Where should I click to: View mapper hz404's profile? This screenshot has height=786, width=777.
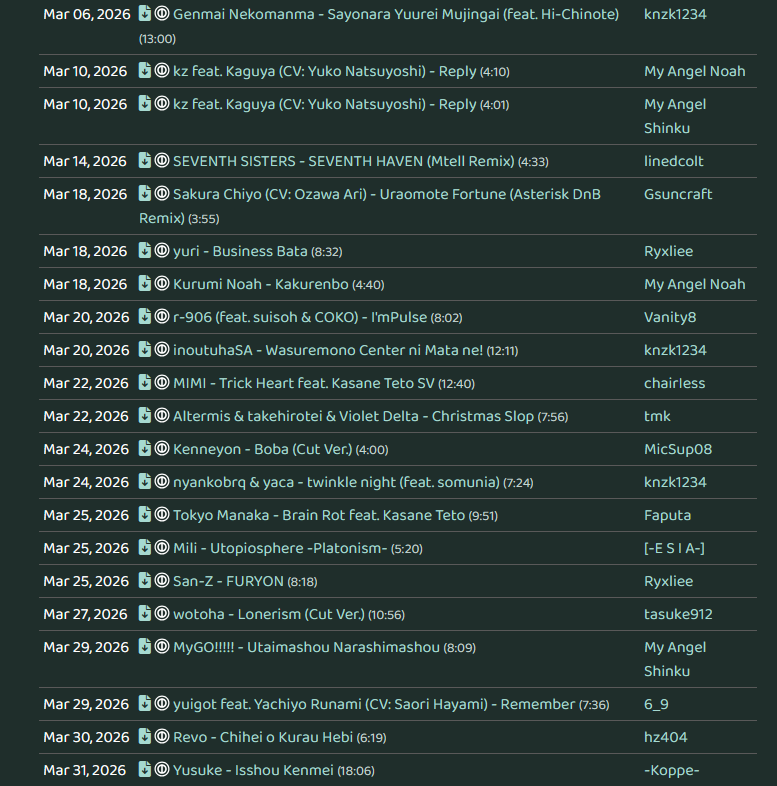click(x=666, y=737)
